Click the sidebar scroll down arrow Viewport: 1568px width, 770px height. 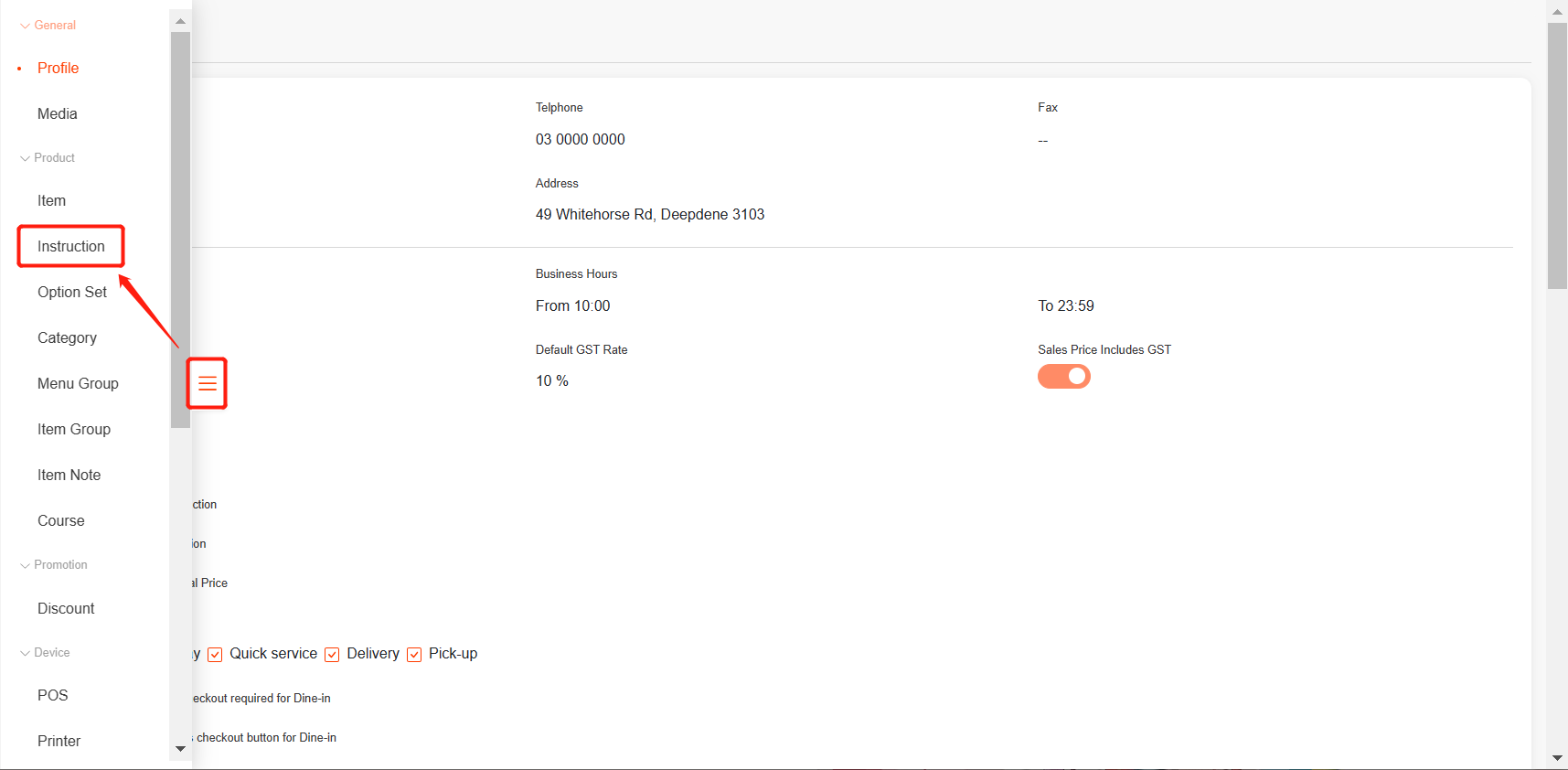[180, 748]
